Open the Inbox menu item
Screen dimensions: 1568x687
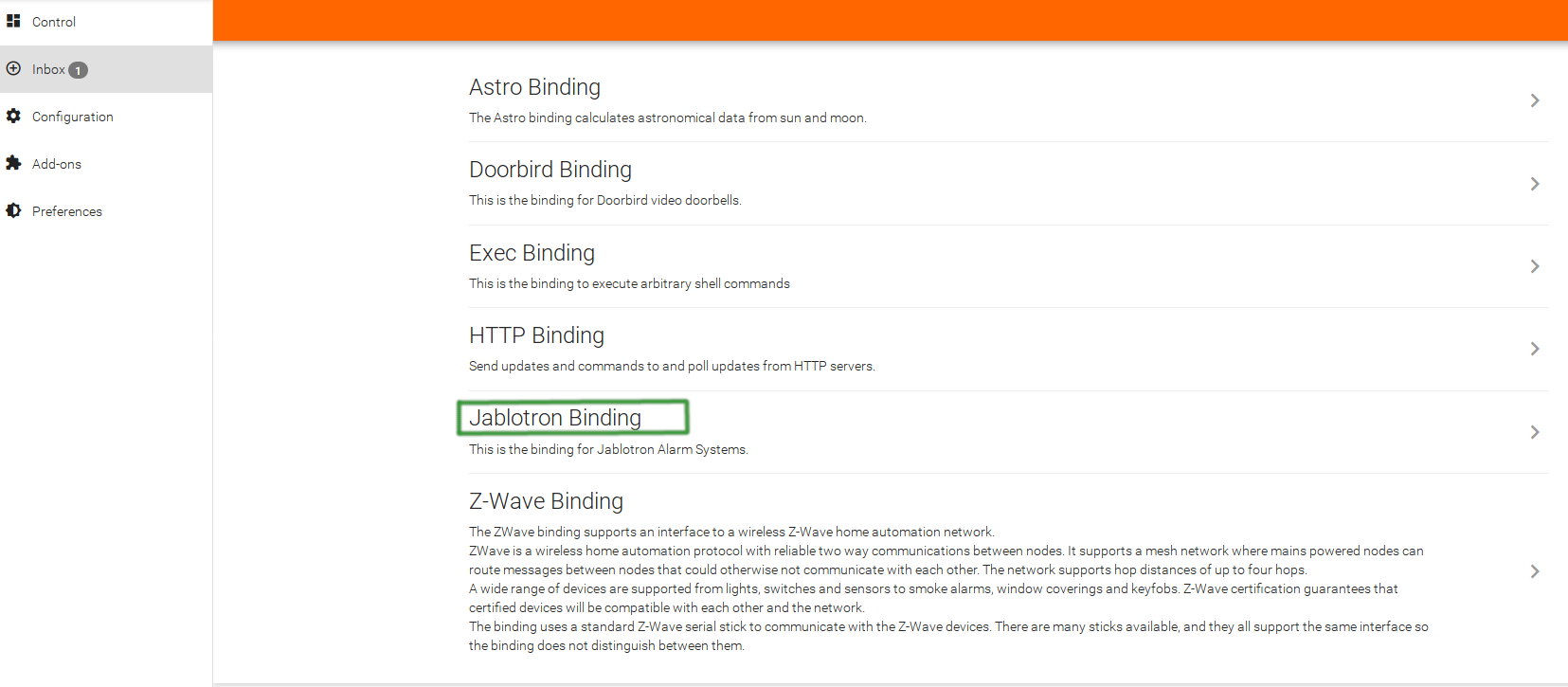click(106, 69)
